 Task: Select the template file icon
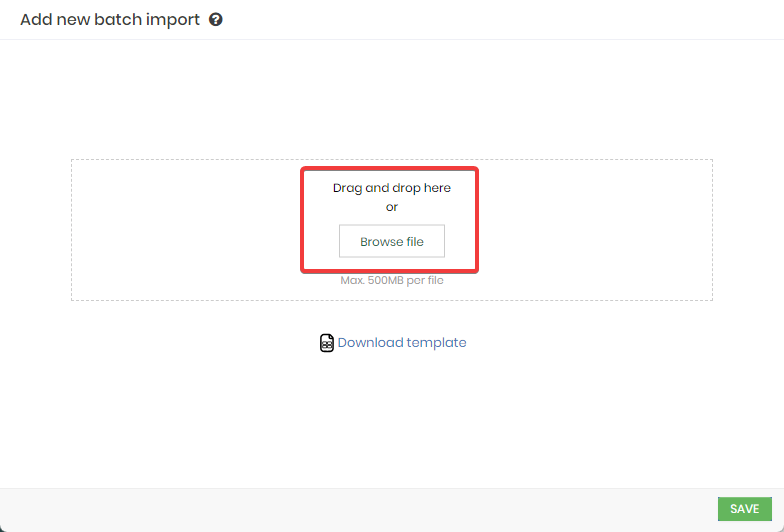click(x=326, y=343)
